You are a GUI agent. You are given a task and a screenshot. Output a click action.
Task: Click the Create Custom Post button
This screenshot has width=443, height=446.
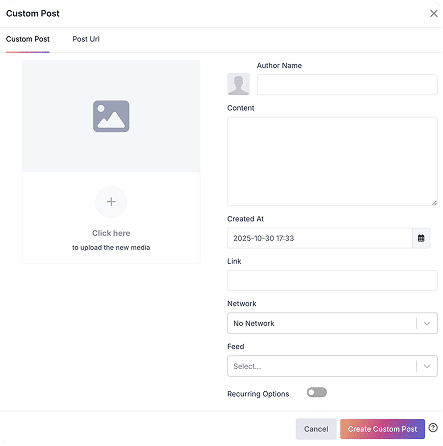click(x=383, y=429)
